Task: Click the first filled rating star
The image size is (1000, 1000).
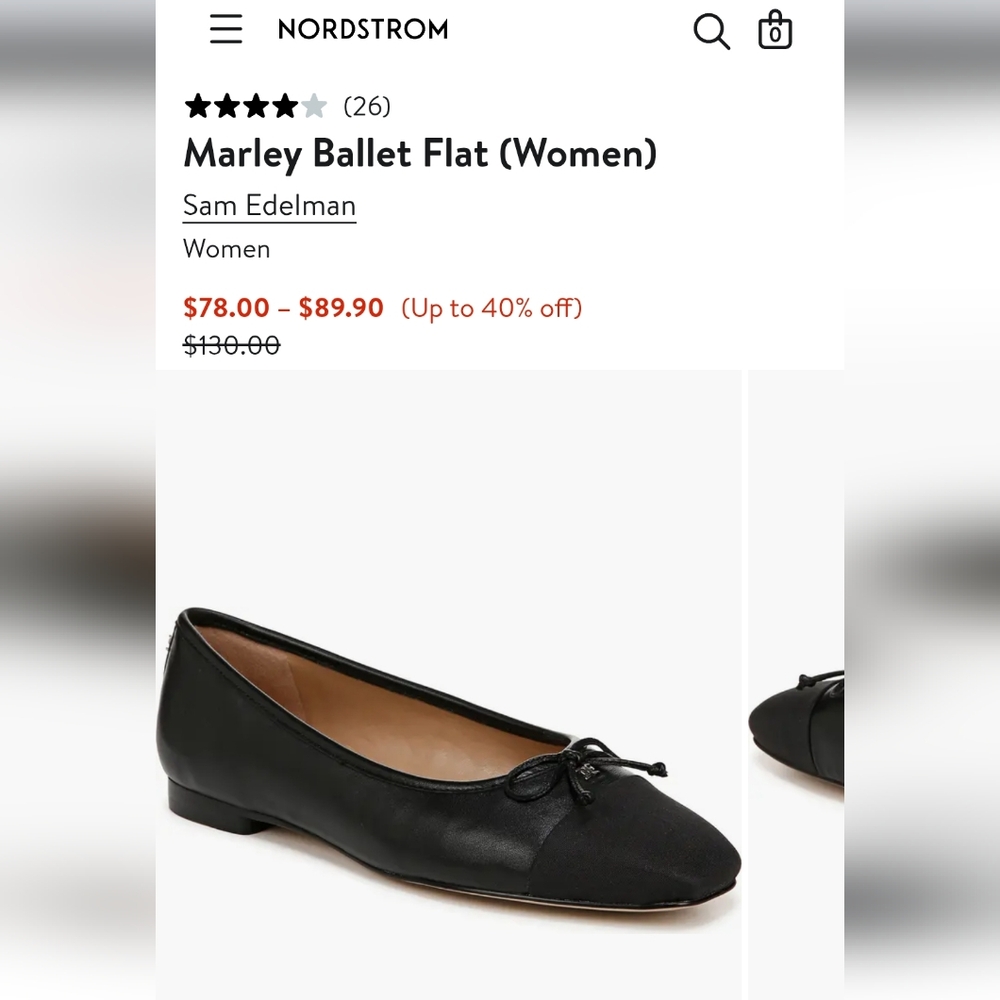Action: click(197, 105)
